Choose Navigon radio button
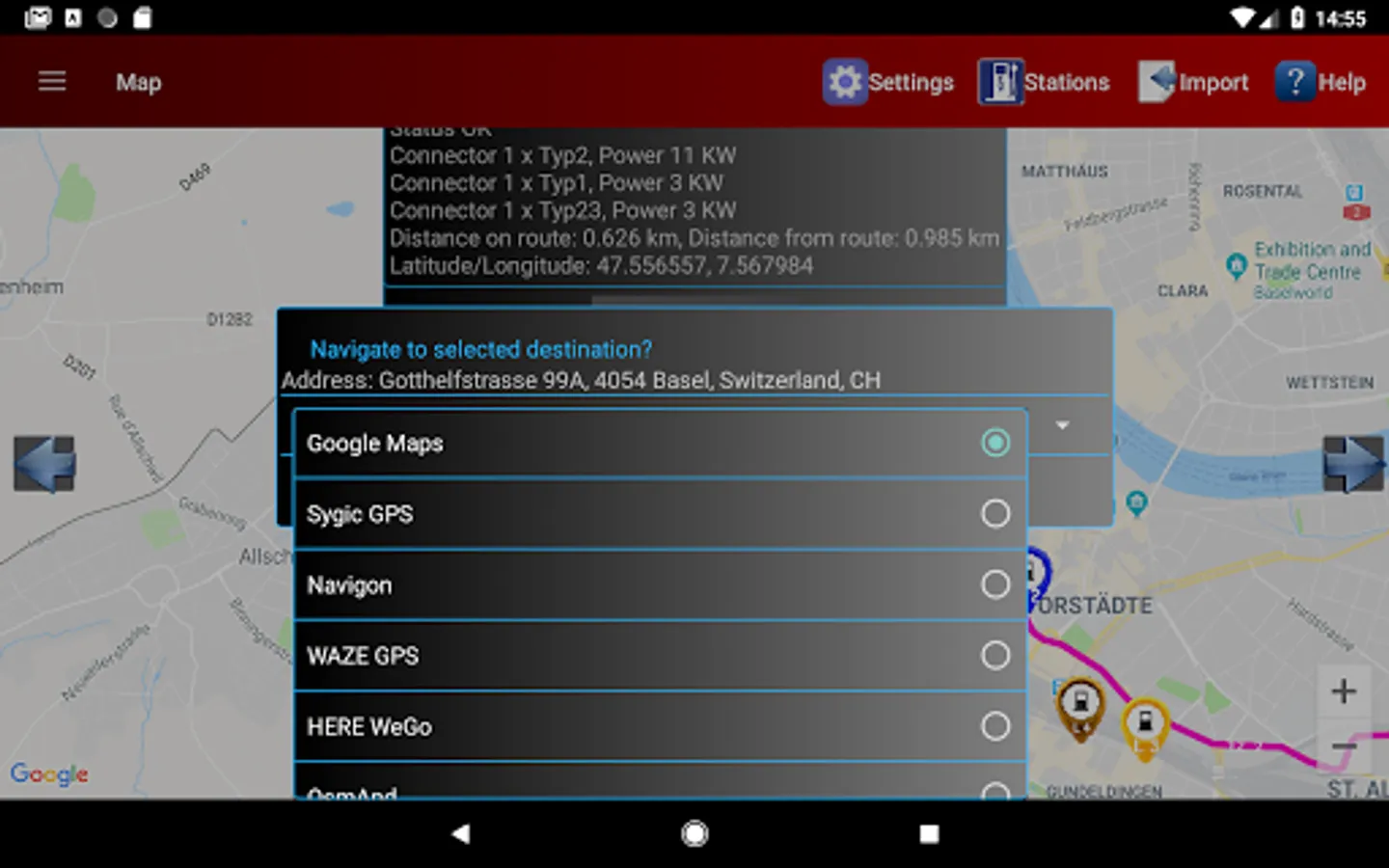Image resolution: width=1389 pixels, height=868 pixels. (995, 584)
